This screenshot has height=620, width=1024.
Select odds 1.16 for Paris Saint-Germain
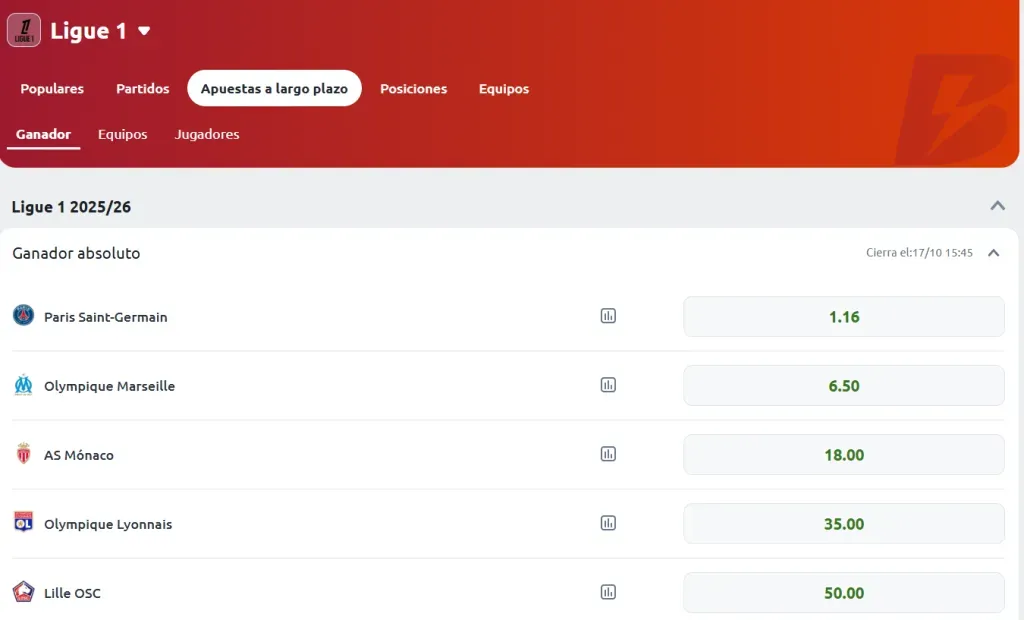click(843, 315)
